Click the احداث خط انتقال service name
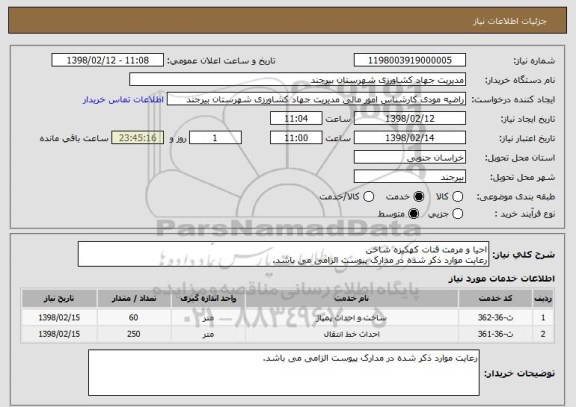 [x=352, y=334]
